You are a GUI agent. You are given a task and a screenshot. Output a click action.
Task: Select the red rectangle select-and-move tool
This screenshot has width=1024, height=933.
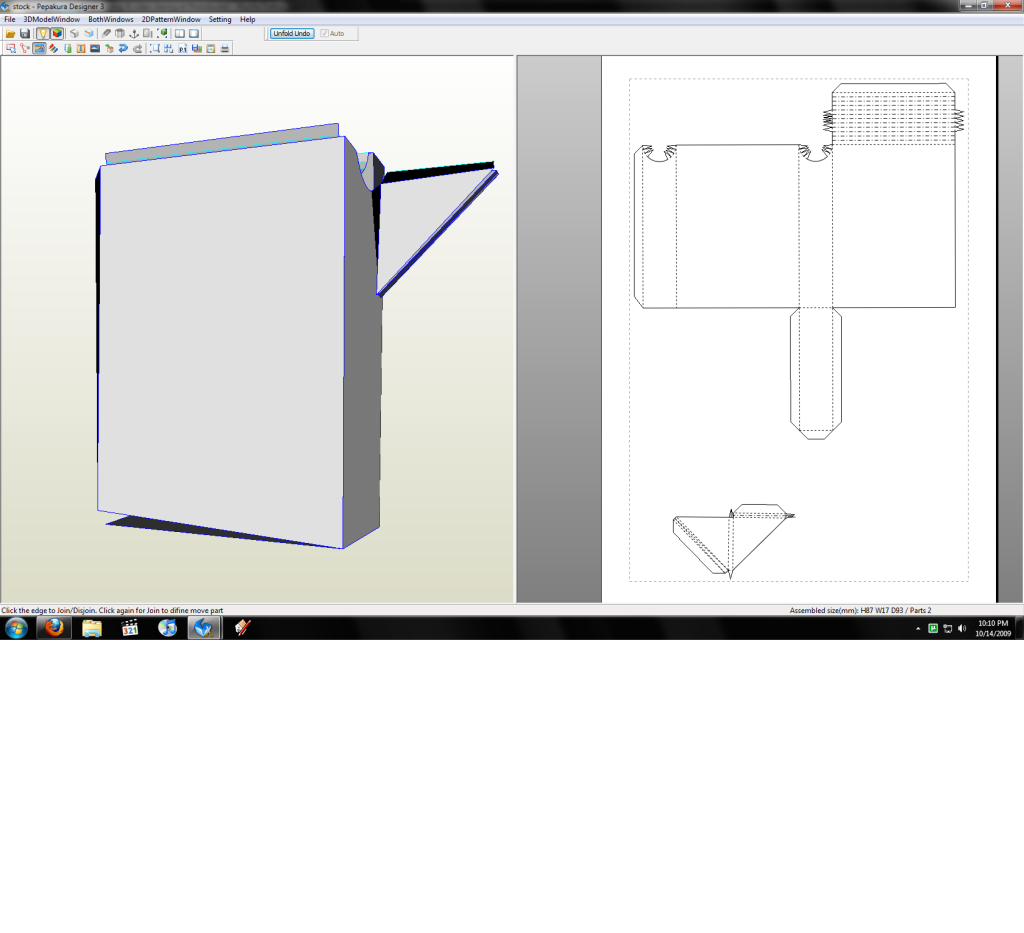(x=10, y=48)
